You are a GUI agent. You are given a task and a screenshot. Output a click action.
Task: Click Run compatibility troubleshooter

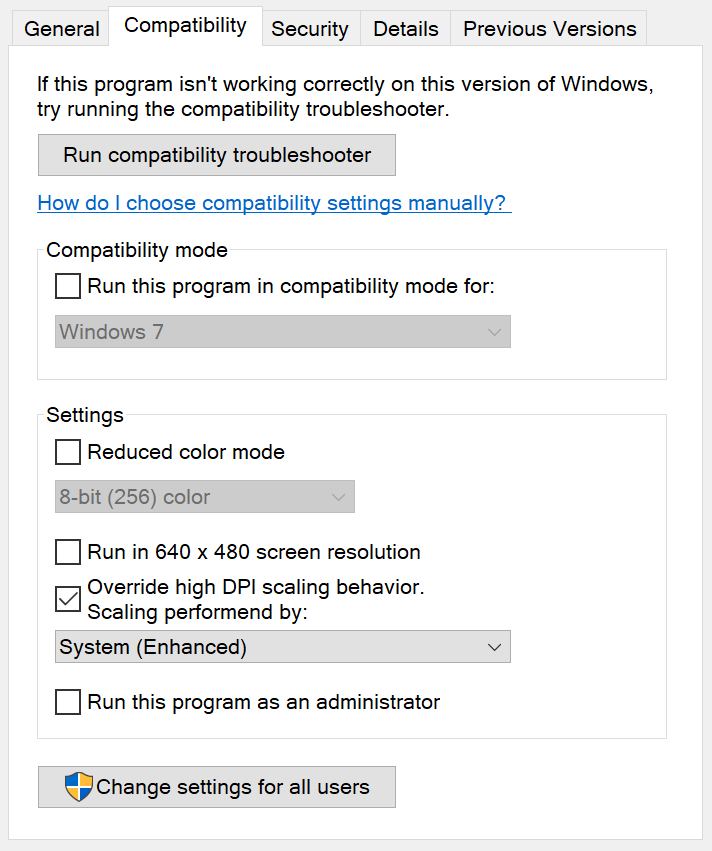point(216,154)
